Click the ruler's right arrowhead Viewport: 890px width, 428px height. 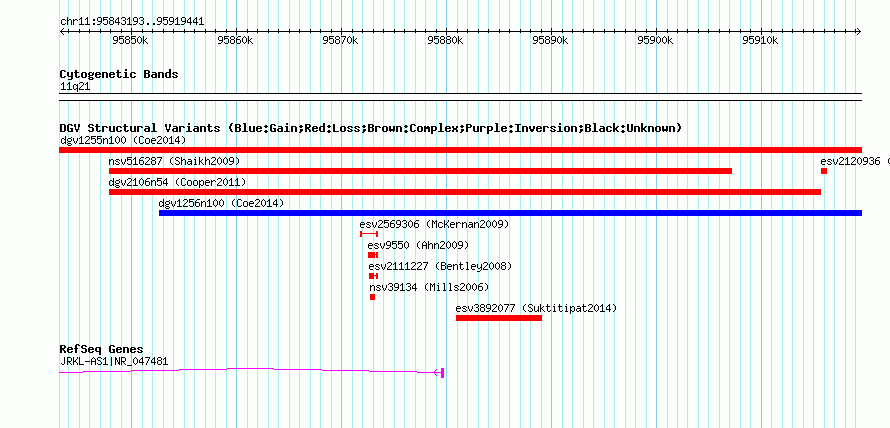click(859, 31)
